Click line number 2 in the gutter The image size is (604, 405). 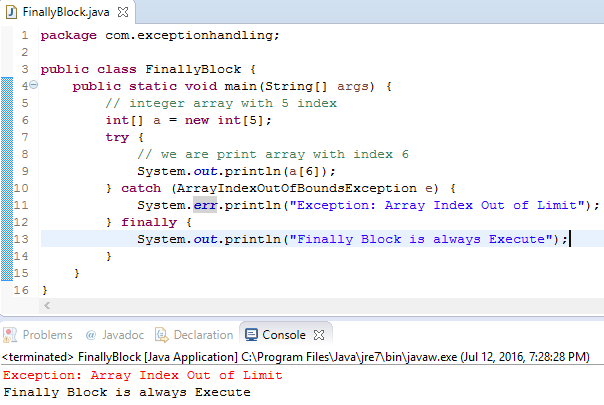25,52
